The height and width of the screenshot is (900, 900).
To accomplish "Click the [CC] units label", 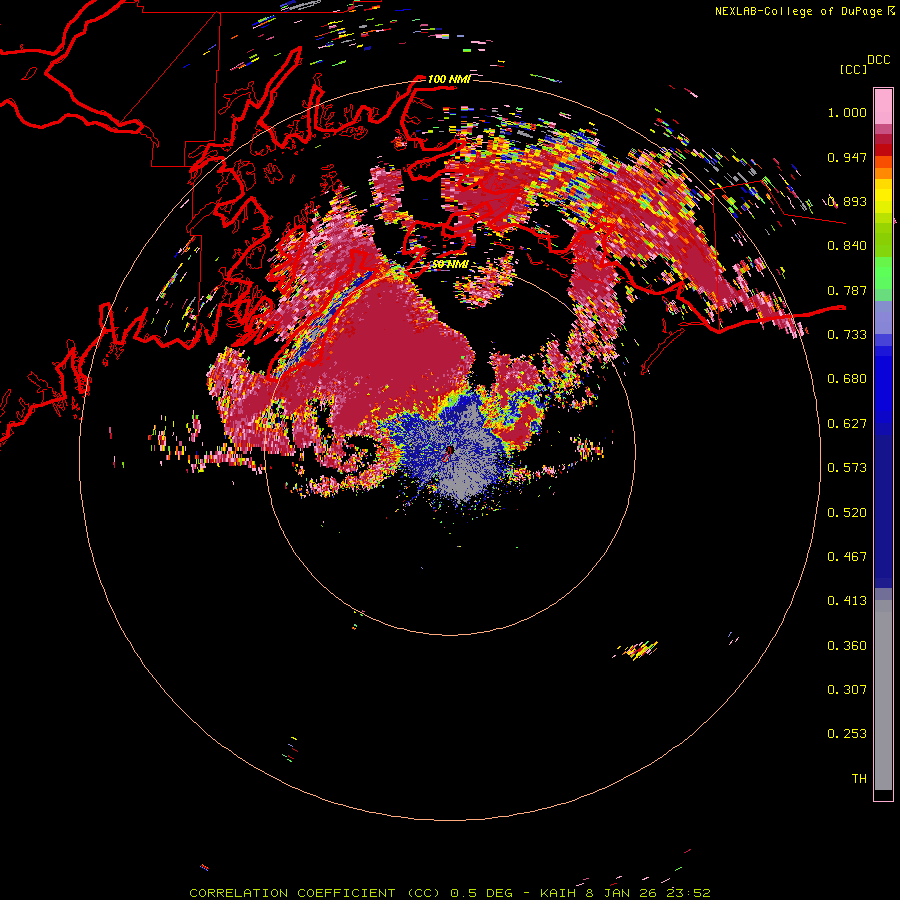I will (854, 69).
